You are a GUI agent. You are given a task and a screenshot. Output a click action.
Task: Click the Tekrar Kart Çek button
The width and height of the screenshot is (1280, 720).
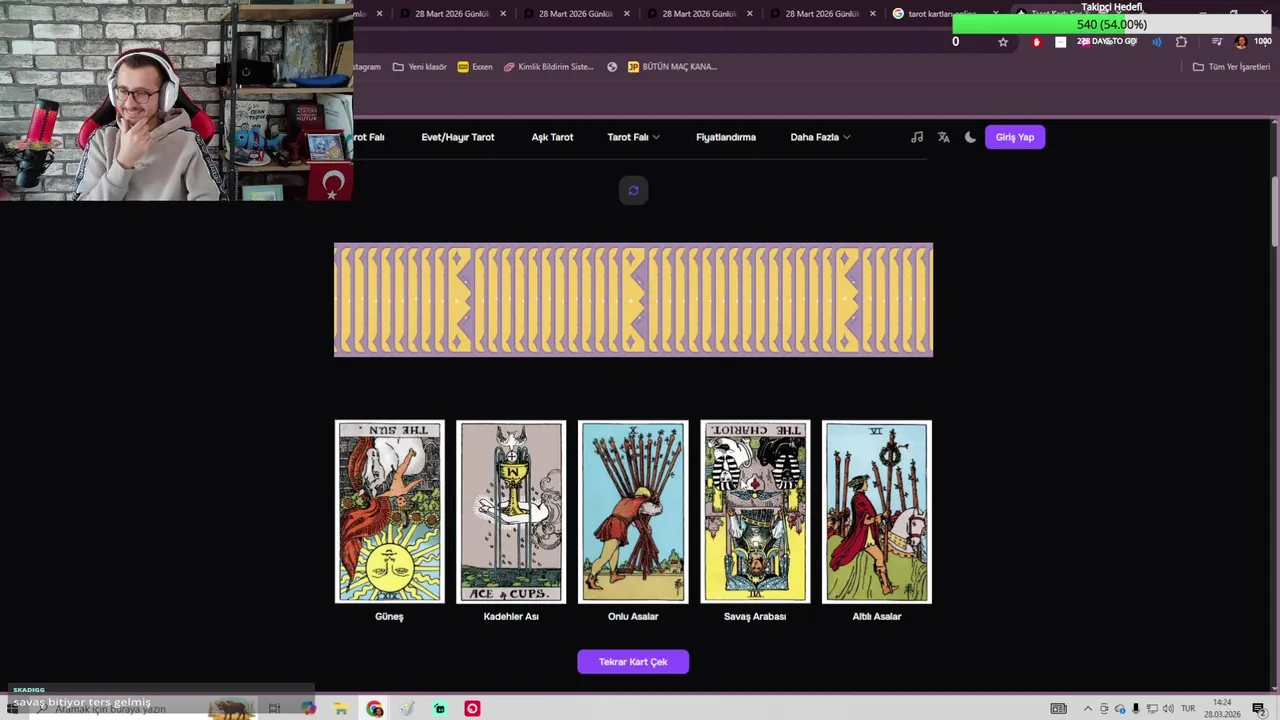(x=633, y=662)
